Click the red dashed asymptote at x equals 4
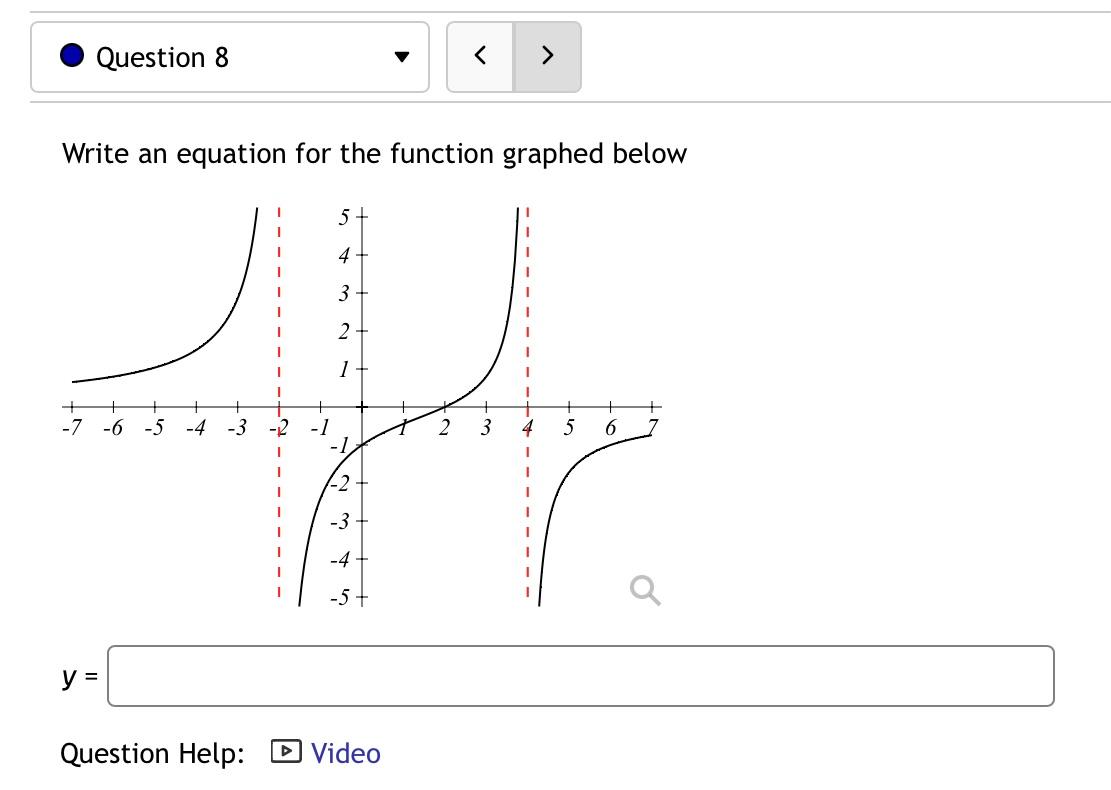This screenshot has width=1111, height=790. tap(528, 400)
